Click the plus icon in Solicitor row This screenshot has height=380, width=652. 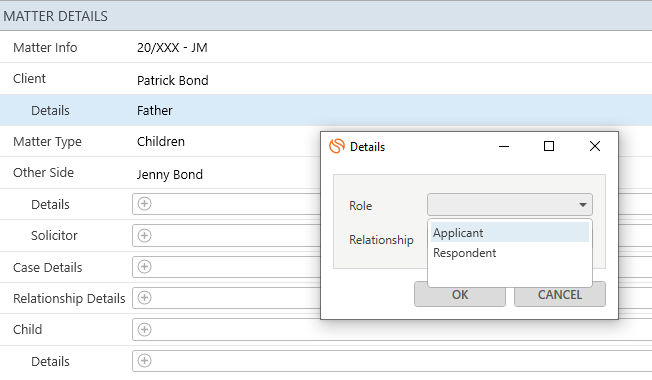pos(144,235)
